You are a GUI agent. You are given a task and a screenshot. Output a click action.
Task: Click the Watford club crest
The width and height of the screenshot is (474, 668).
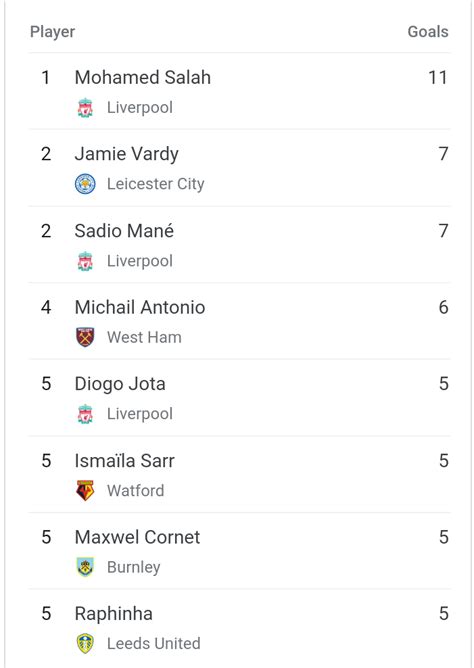point(85,490)
